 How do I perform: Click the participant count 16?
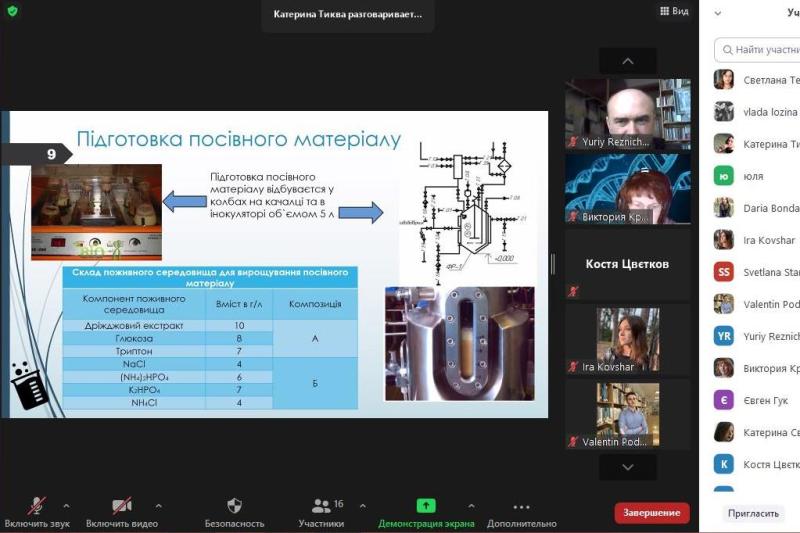point(338,504)
